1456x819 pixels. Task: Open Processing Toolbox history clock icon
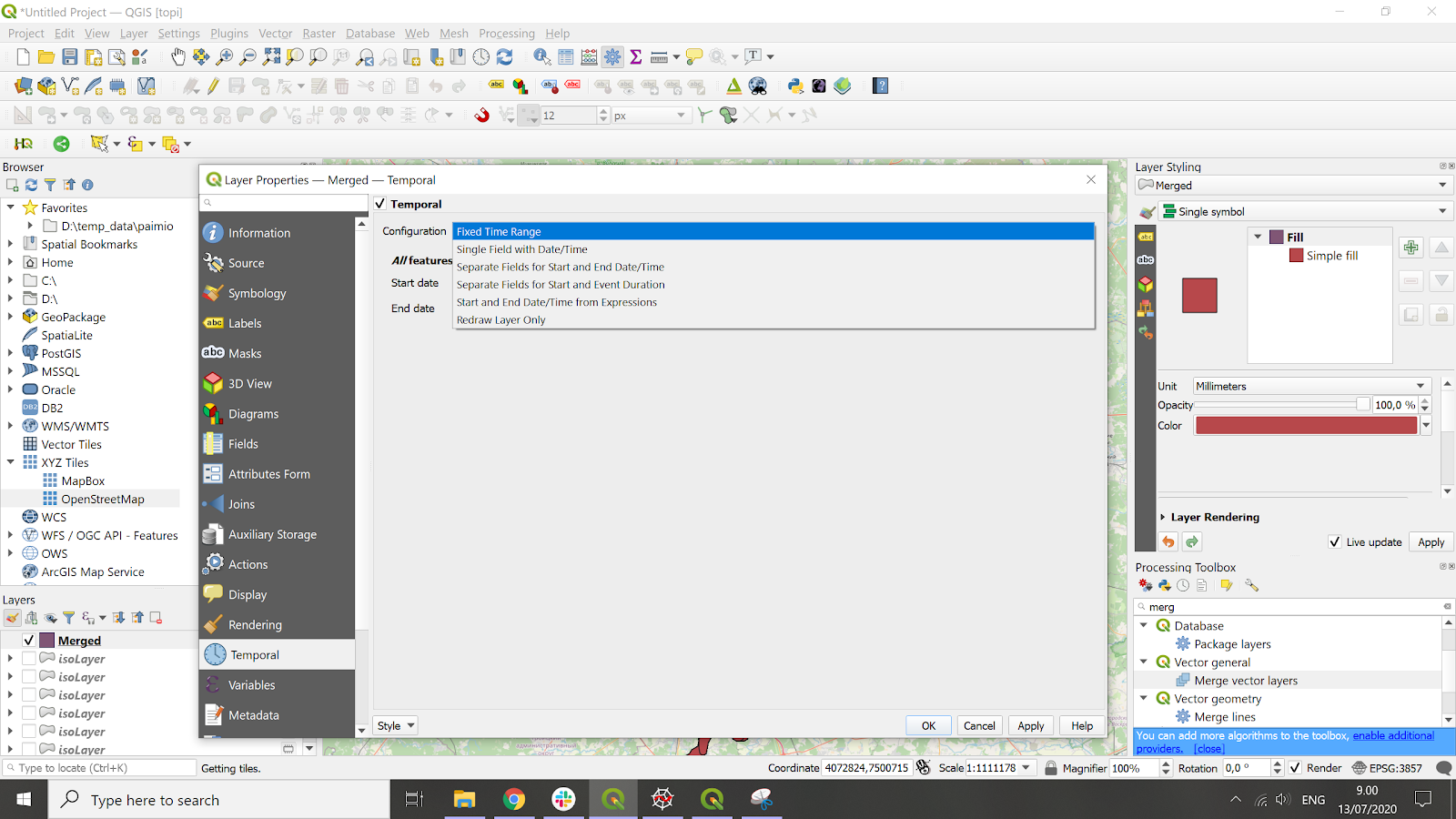[x=1183, y=586]
